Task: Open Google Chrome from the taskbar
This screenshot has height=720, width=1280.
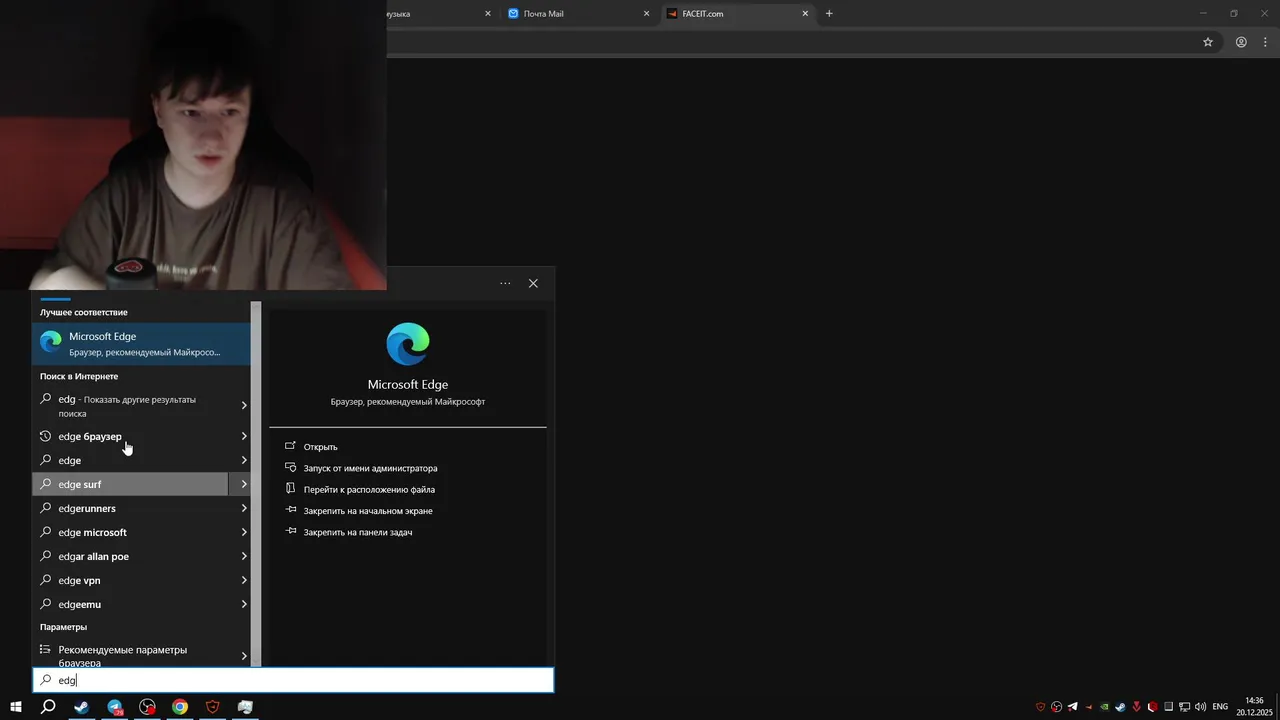Action: [180, 707]
